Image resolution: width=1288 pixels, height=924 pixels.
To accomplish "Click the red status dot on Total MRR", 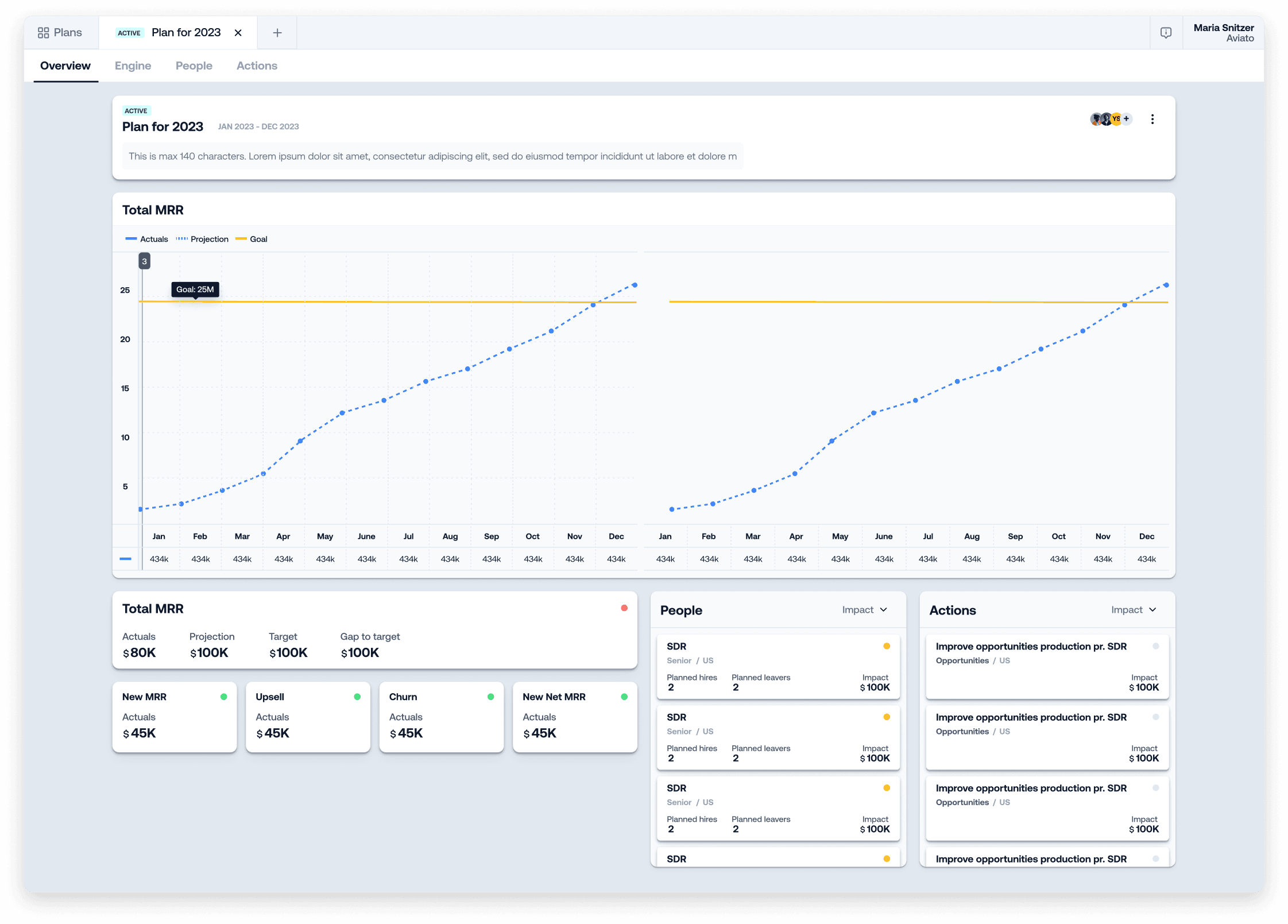I will click(624, 608).
